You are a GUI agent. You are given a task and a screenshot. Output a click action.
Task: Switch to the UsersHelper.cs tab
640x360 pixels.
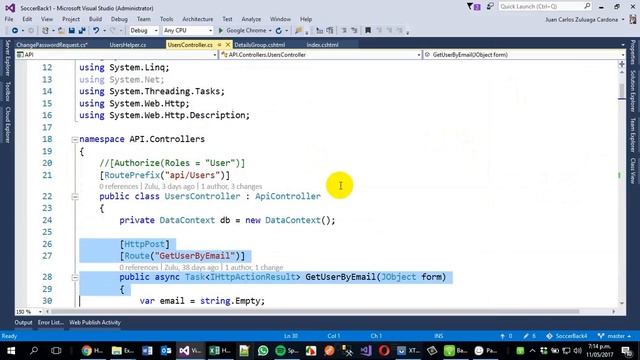(x=128, y=45)
